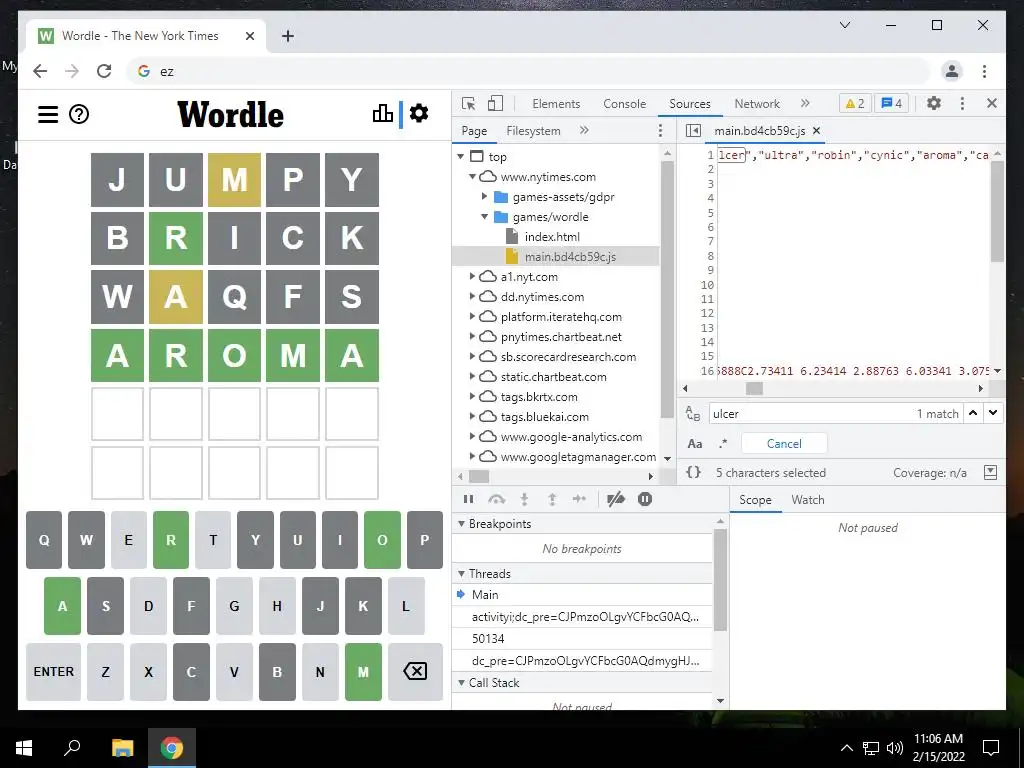The image size is (1024, 768).
Task: Open the Wordle help question mark
Action: pyautogui.click(x=79, y=114)
